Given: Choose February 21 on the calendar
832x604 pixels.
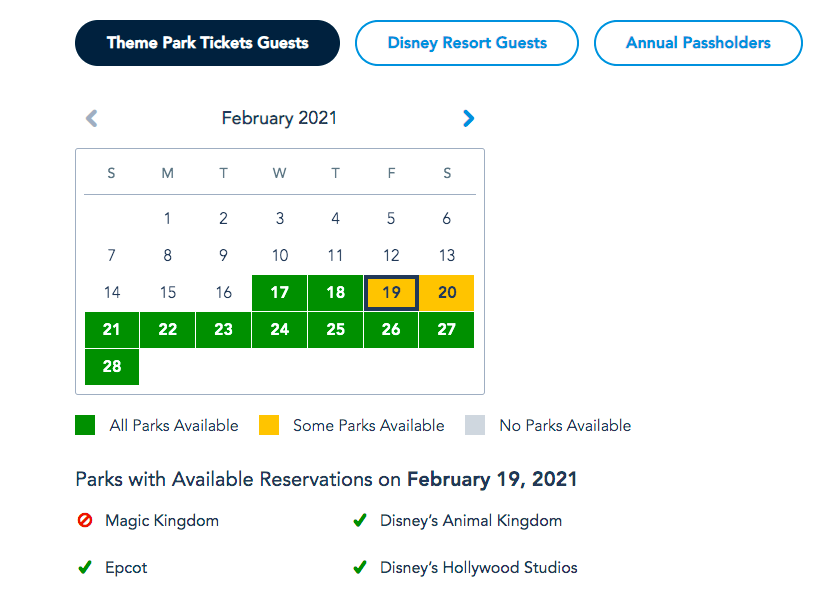Looking at the screenshot, I should pos(112,330).
